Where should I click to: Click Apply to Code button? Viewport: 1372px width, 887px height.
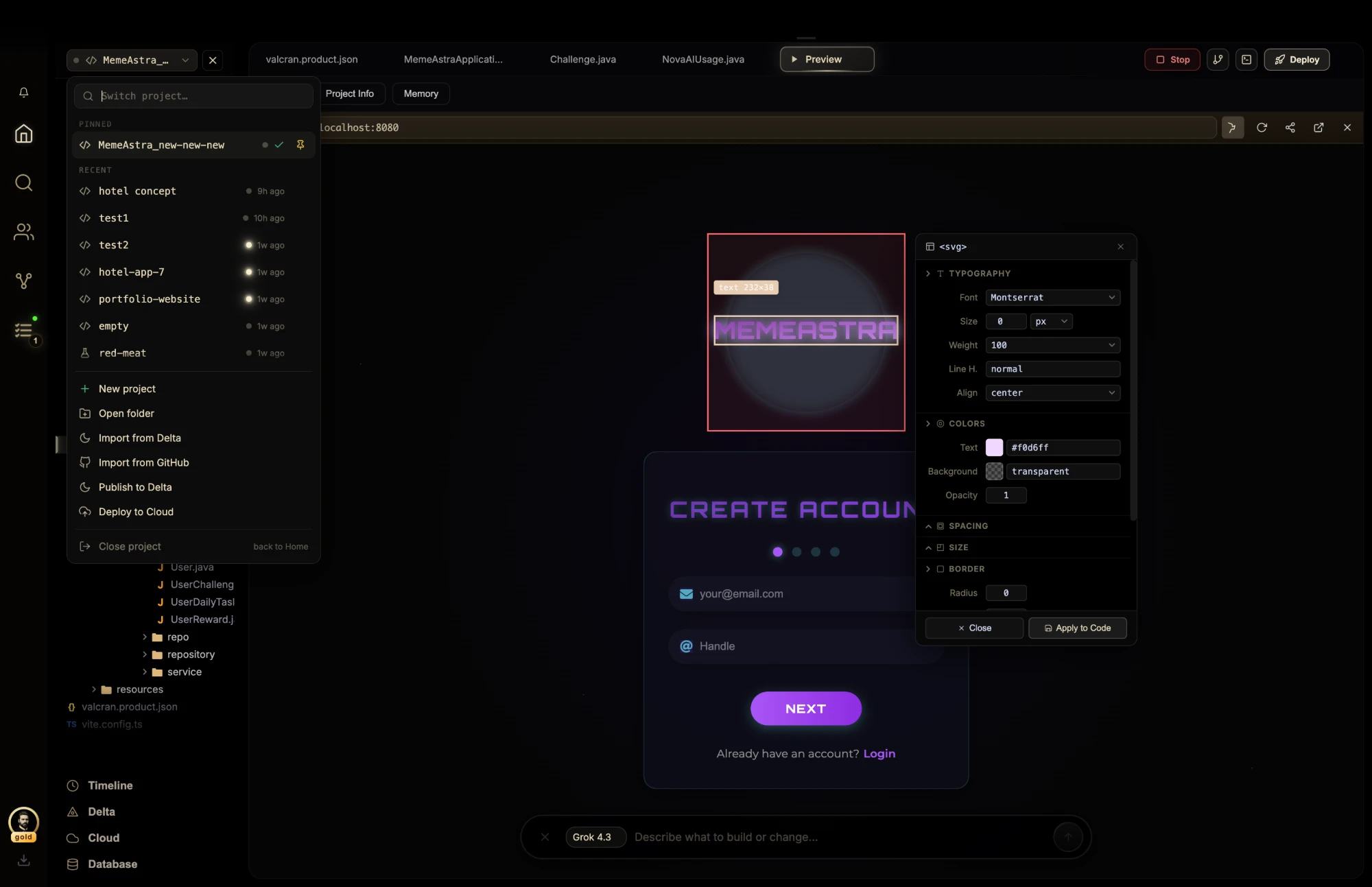pyautogui.click(x=1077, y=628)
